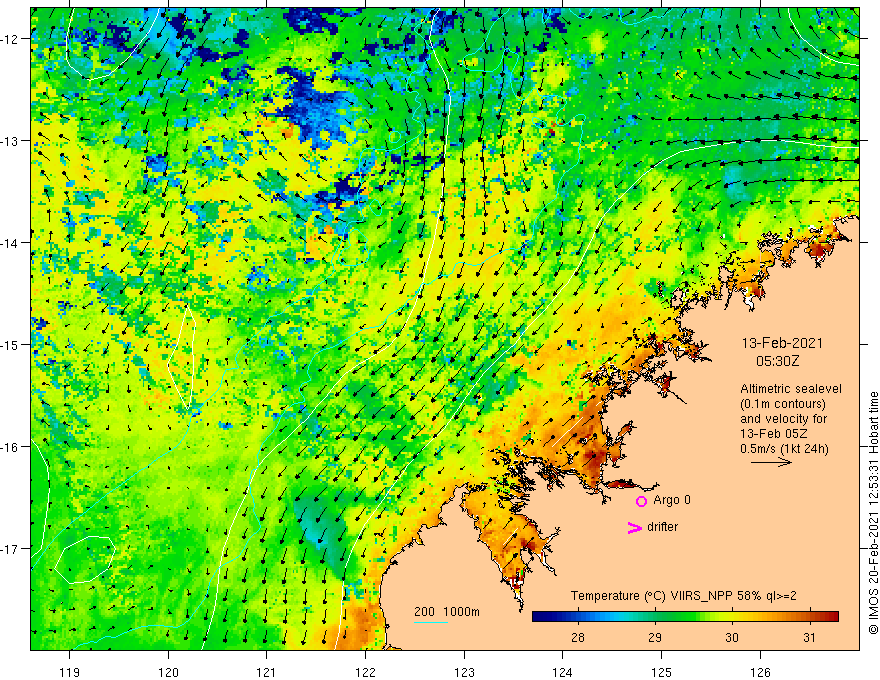Image resolution: width=880 pixels, height=680 pixels.
Task: Click latitude axis label -17
Action: (10, 549)
